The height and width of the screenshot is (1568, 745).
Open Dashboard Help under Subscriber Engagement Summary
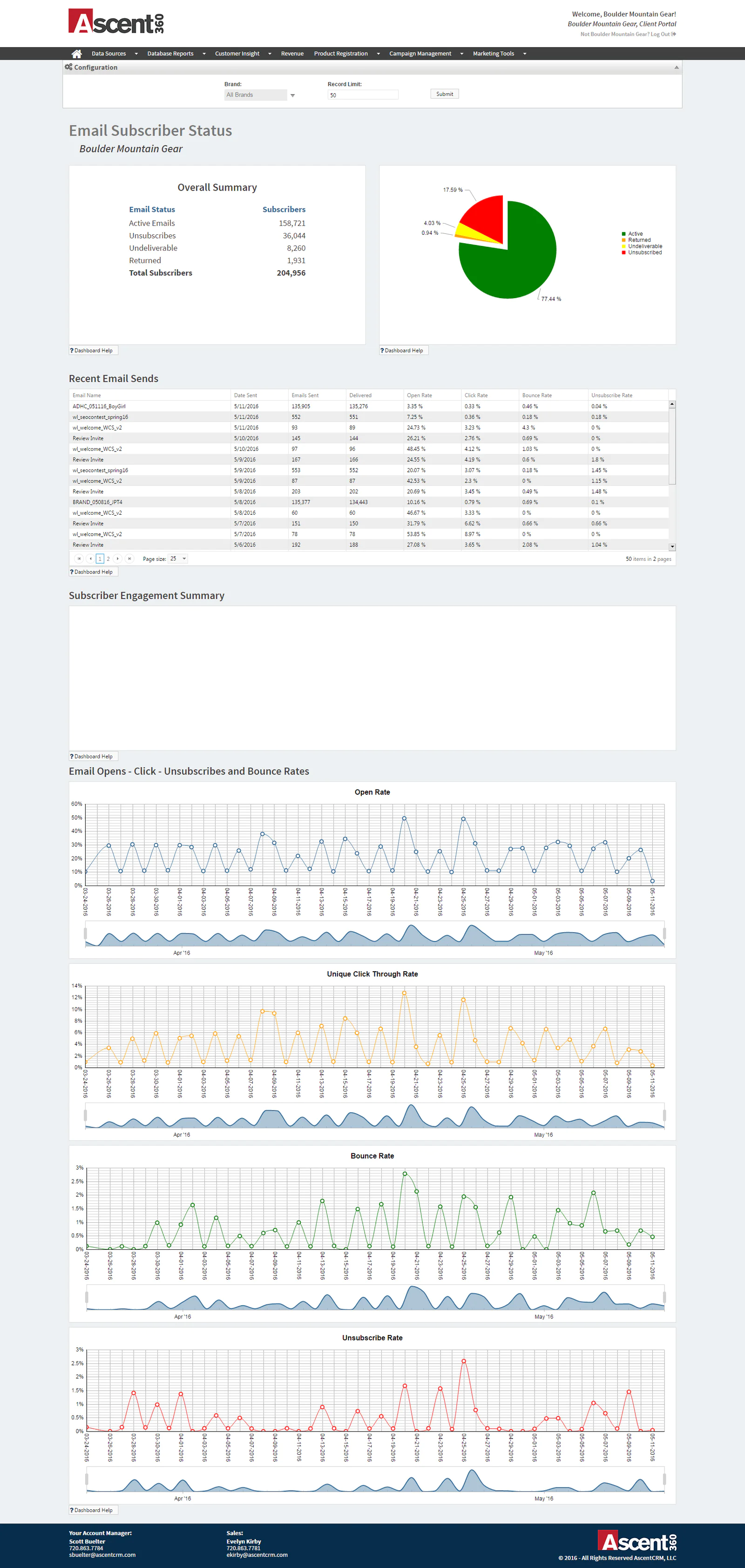tap(93, 757)
